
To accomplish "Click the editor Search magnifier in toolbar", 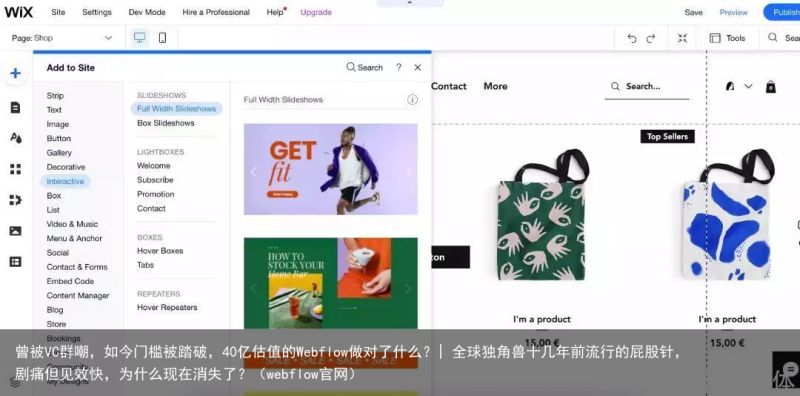I will (x=773, y=38).
